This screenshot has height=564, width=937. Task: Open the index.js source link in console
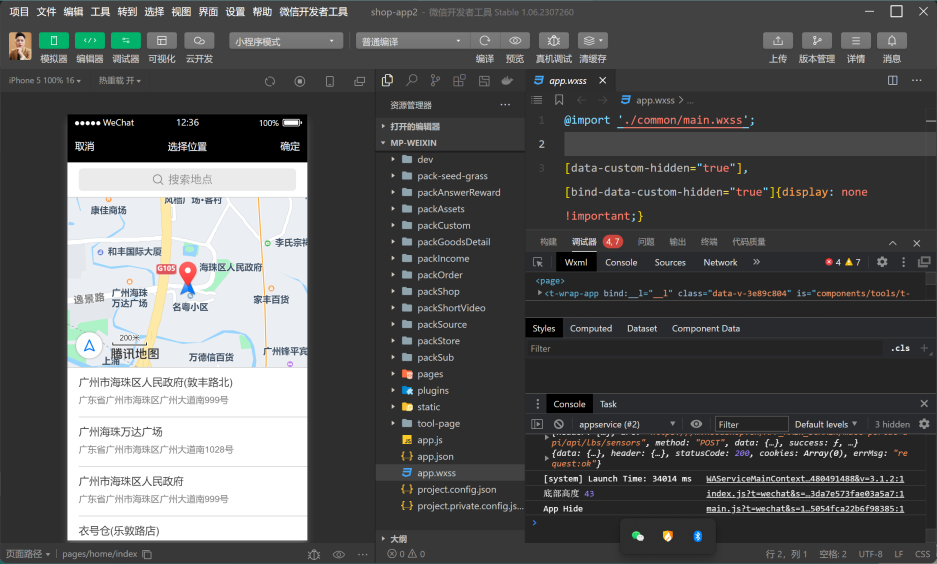pos(805,494)
